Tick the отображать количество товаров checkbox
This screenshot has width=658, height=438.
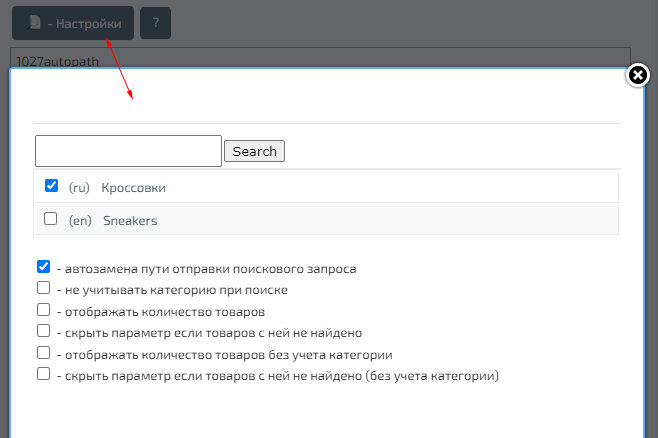43,309
